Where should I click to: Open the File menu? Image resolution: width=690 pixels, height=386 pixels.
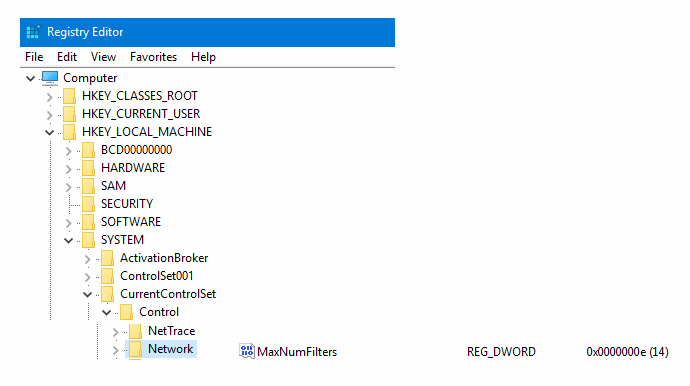click(x=34, y=57)
